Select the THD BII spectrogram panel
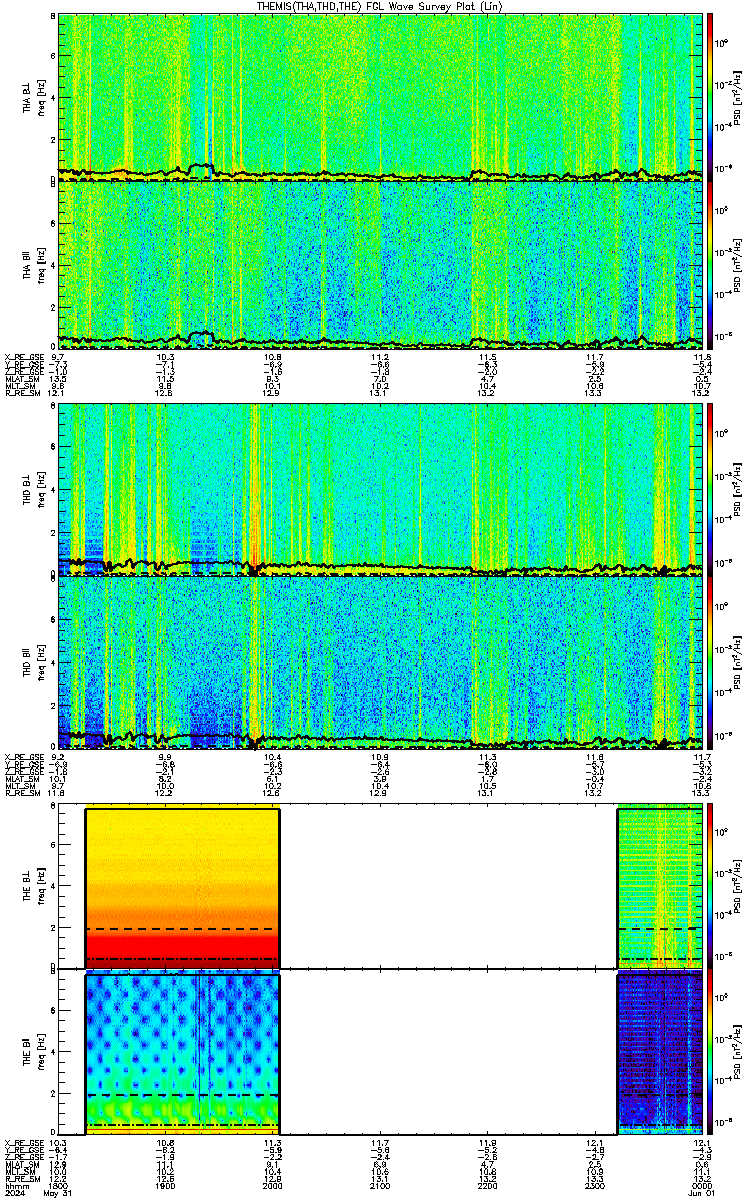The width and height of the screenshot is (750, 1200). click(x=381, y=662)
